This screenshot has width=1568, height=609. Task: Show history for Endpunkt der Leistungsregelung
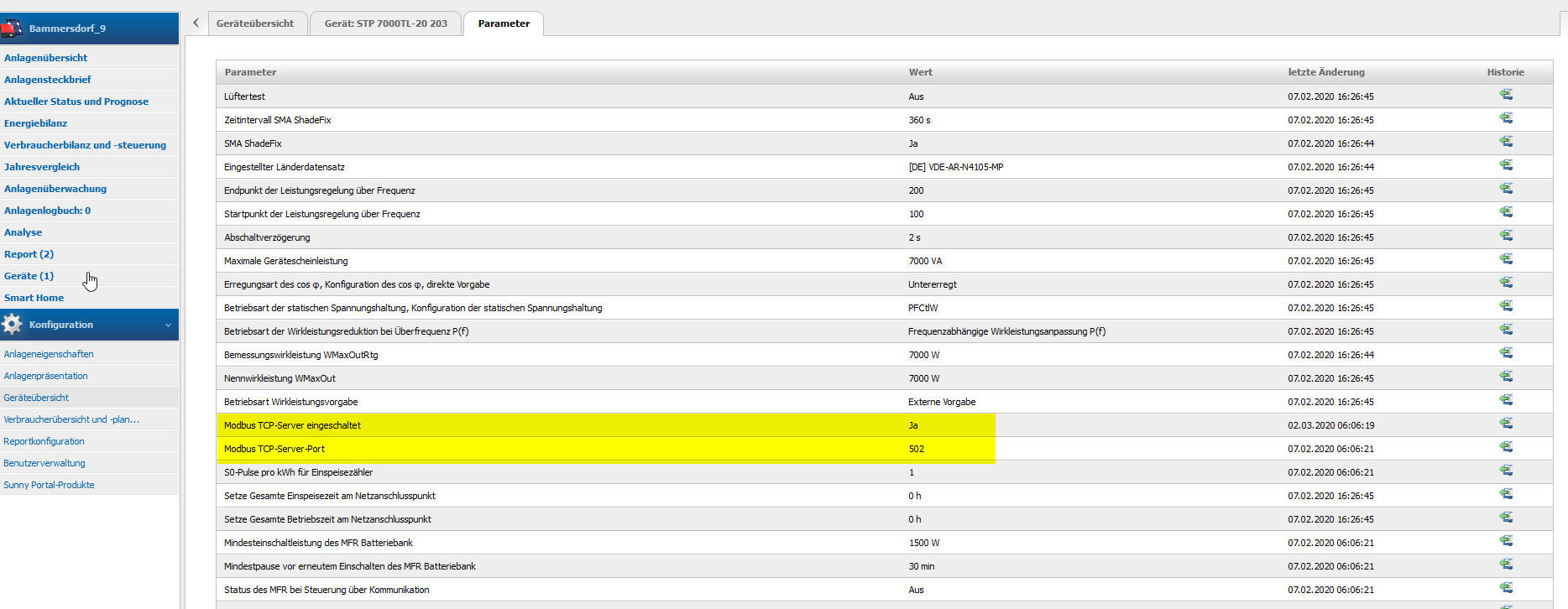[1506, 189]
